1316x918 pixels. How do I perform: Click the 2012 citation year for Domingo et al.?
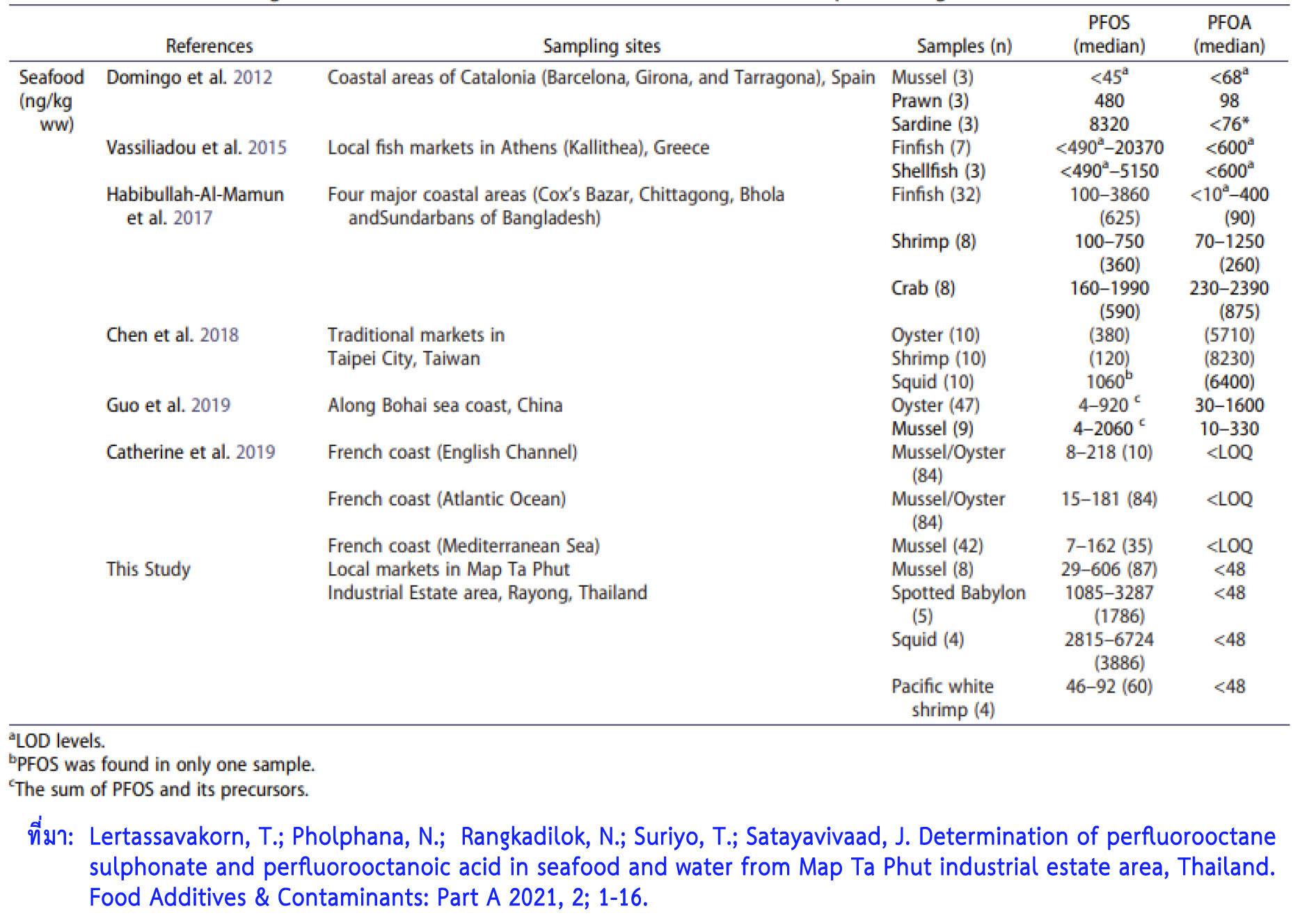click(x=253, y=77)
